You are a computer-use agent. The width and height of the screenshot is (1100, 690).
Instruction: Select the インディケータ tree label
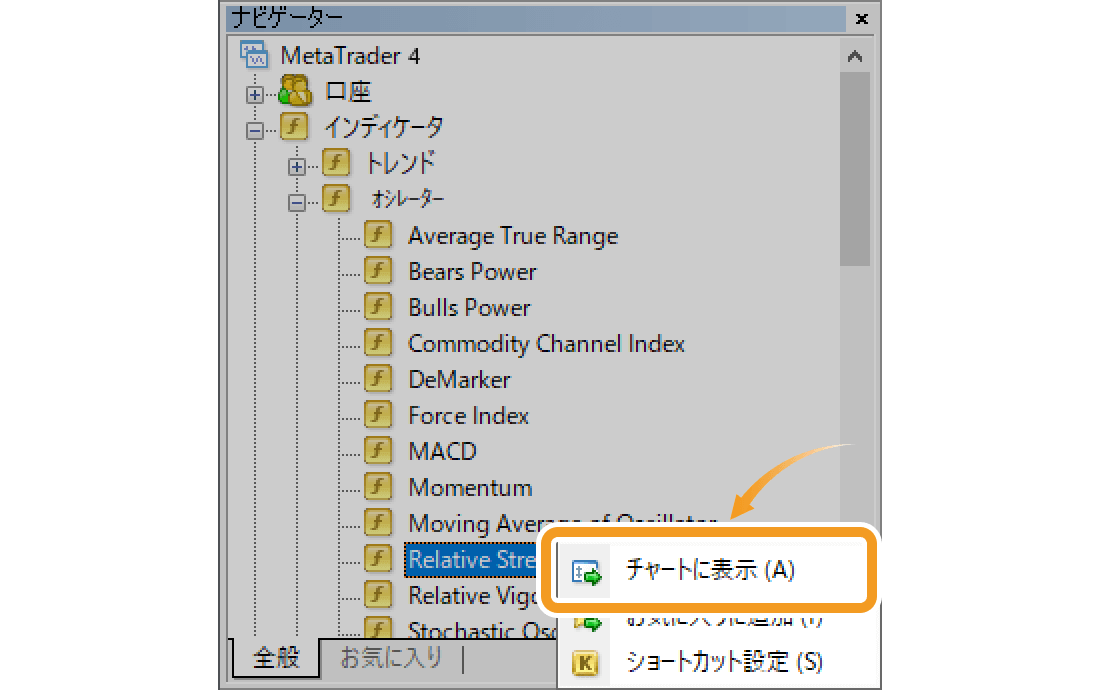[x=384, y=127]
